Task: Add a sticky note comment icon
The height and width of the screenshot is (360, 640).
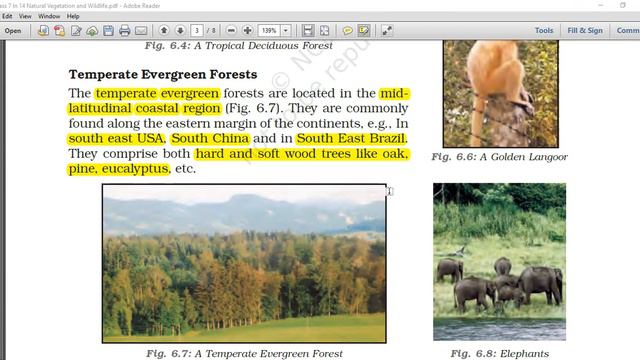Action: pyautogui.click(x=347, y=31)
